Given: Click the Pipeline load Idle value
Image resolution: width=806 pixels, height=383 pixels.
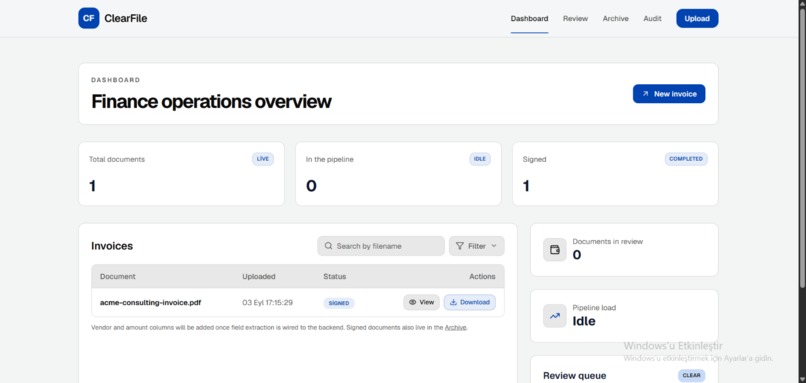Looking at the screenshot, I should point(584,321).
